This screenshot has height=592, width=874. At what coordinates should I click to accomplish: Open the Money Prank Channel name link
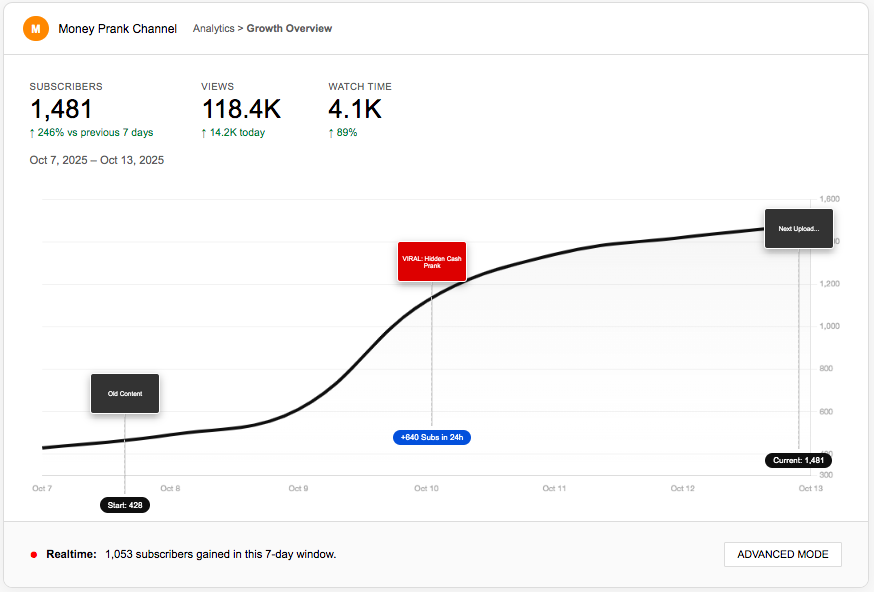coord(117,28)
